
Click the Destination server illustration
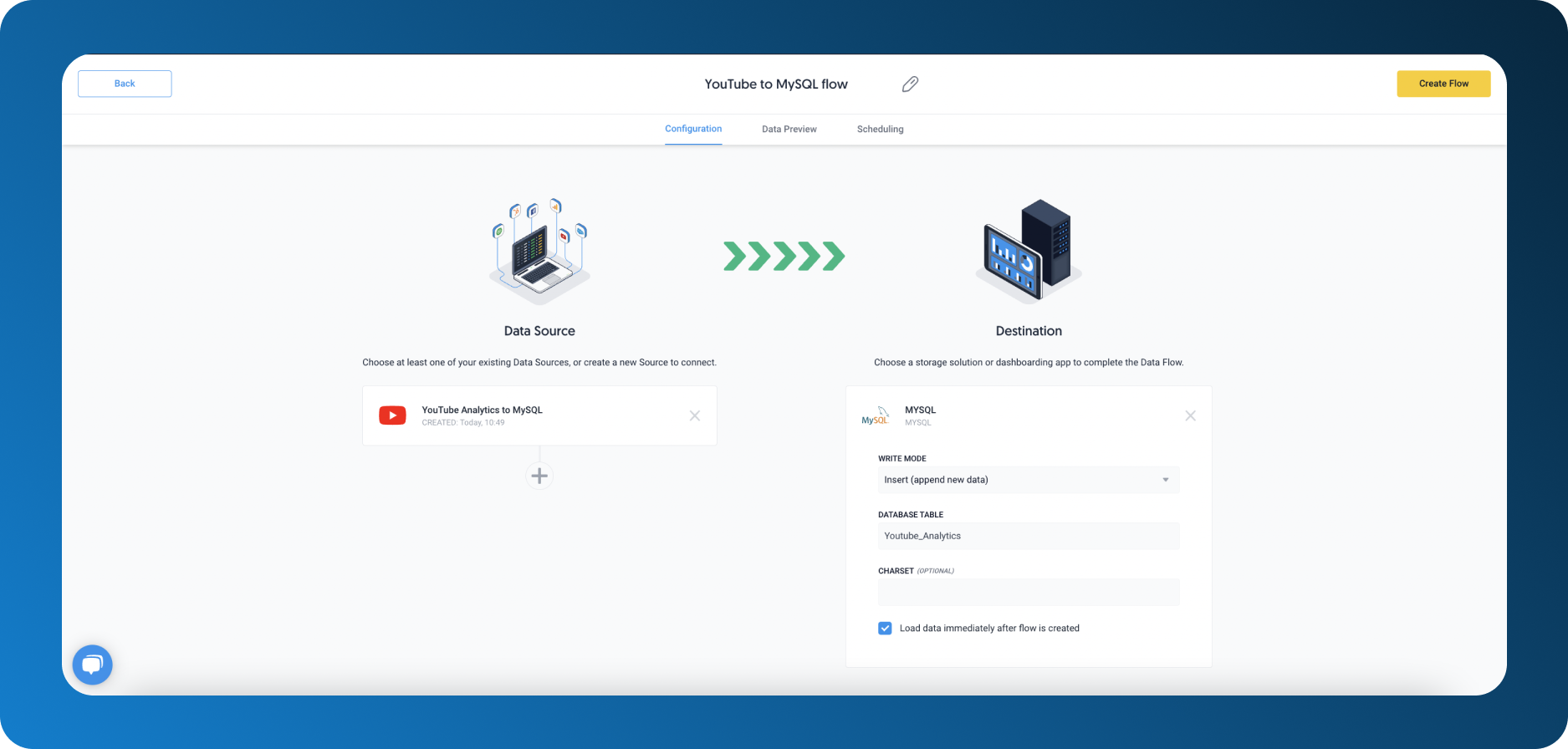(1029, 251)
